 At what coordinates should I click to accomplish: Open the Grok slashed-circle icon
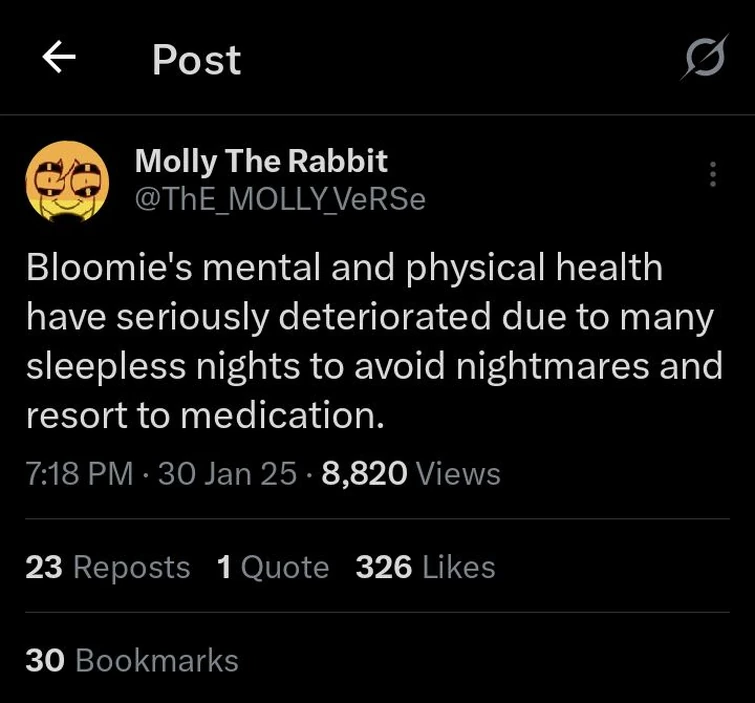[704, 62]
